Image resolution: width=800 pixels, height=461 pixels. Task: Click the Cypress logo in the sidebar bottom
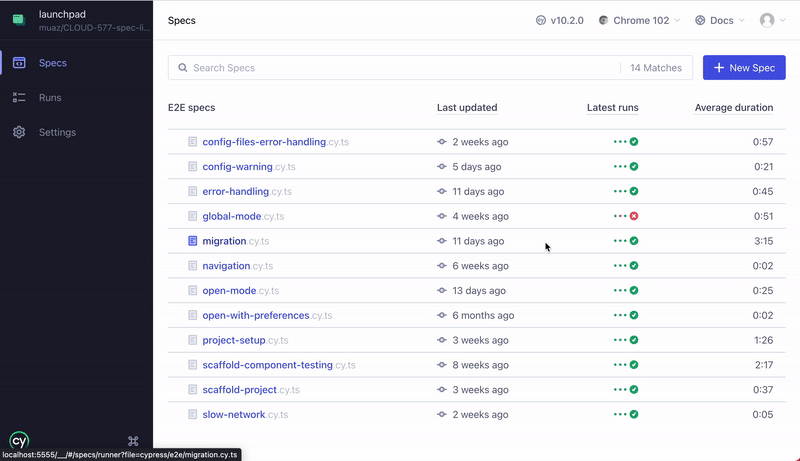point(19,440)
